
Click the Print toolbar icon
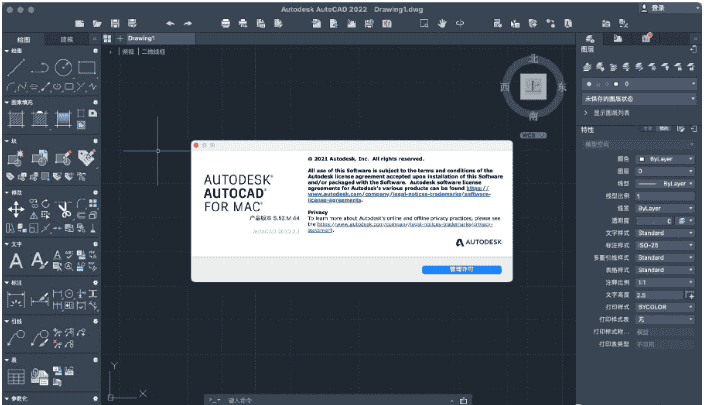[x=225, y=23]
